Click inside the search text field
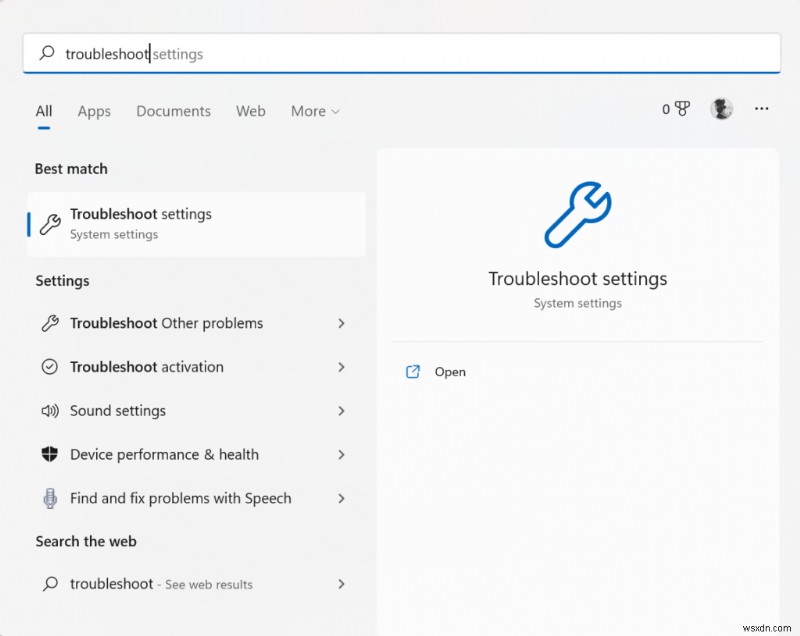 point(400,54)
